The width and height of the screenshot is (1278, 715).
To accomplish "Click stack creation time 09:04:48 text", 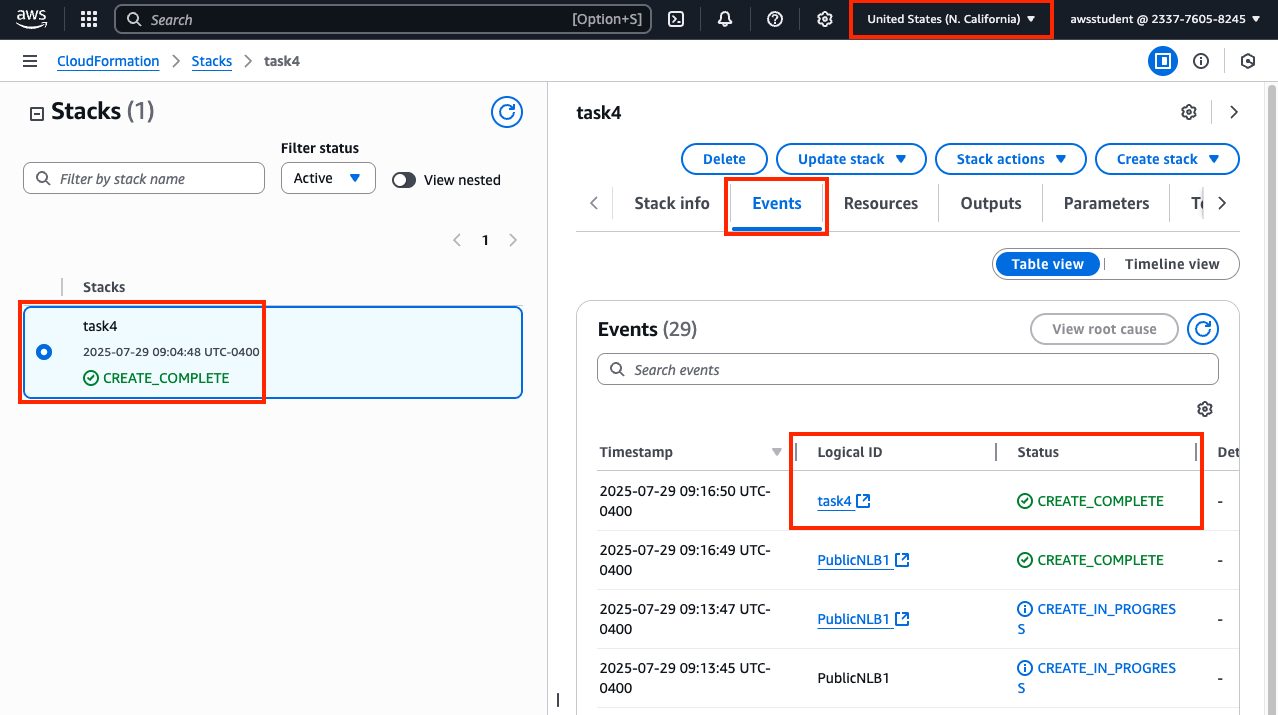I will coord(171,352).
